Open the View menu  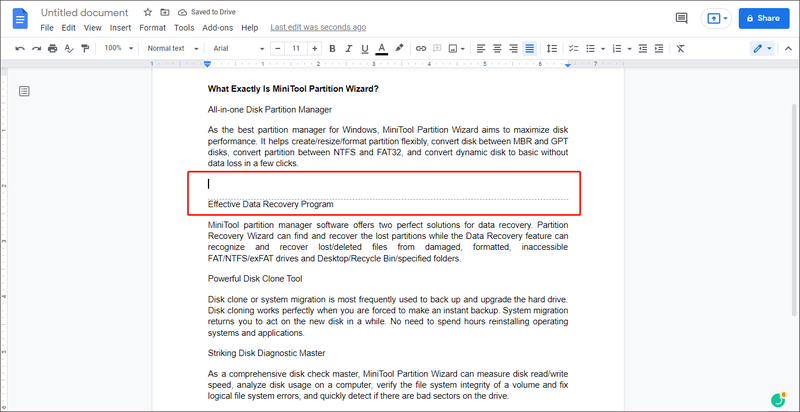point(93,28)
